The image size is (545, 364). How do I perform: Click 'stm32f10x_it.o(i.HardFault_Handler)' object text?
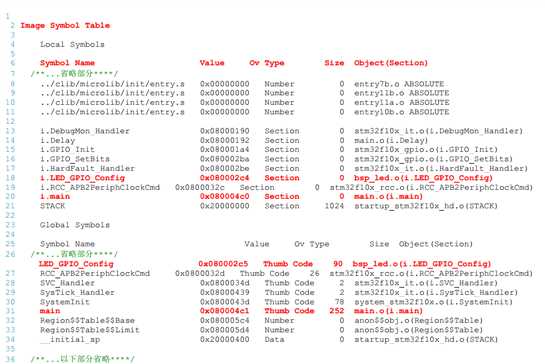[441, 168]
